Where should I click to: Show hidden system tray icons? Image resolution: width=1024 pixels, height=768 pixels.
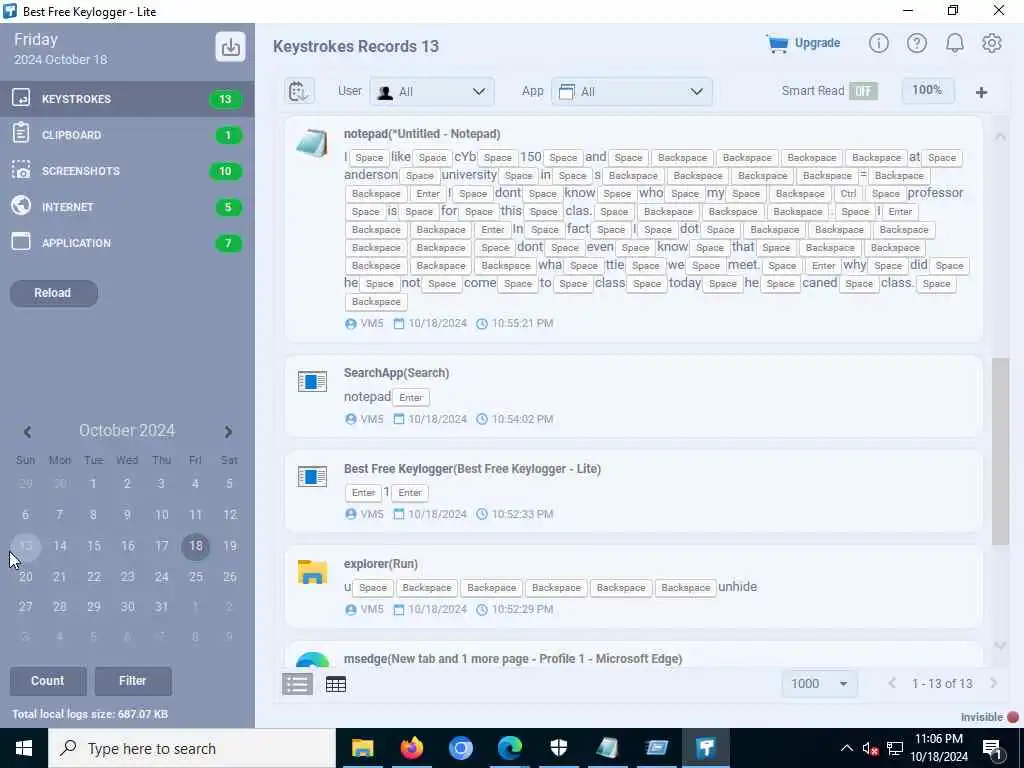(846, 748)
